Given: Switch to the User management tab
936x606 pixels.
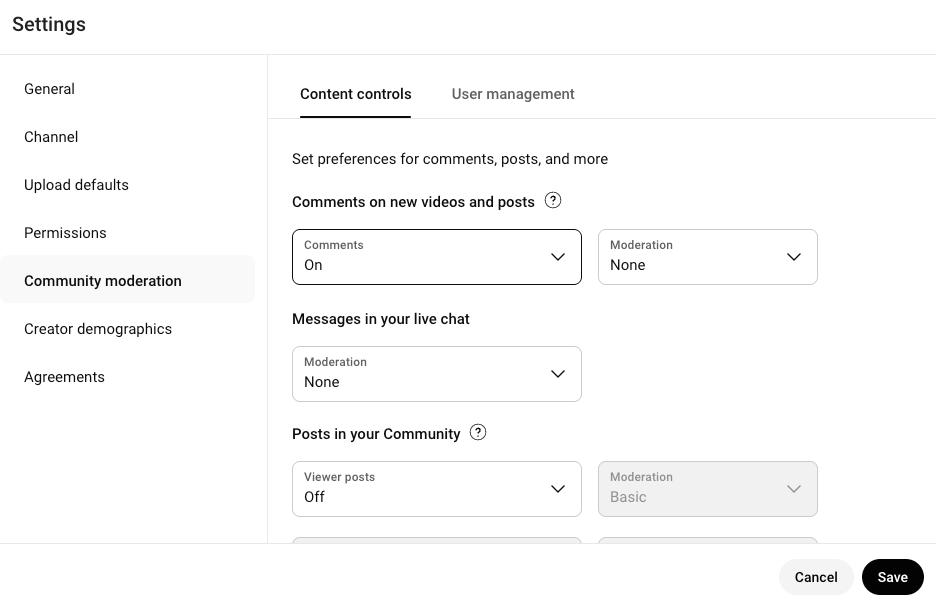Looking at the screenshot, I should tap(513, 94).
